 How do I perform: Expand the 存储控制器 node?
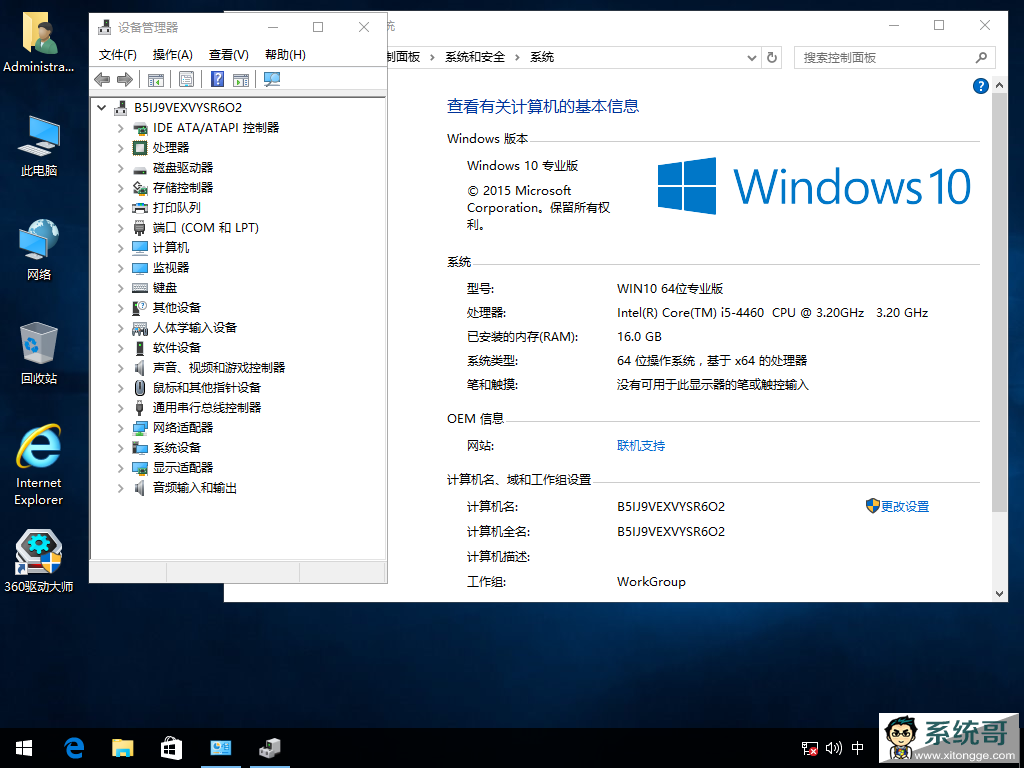tap(120, 188)
